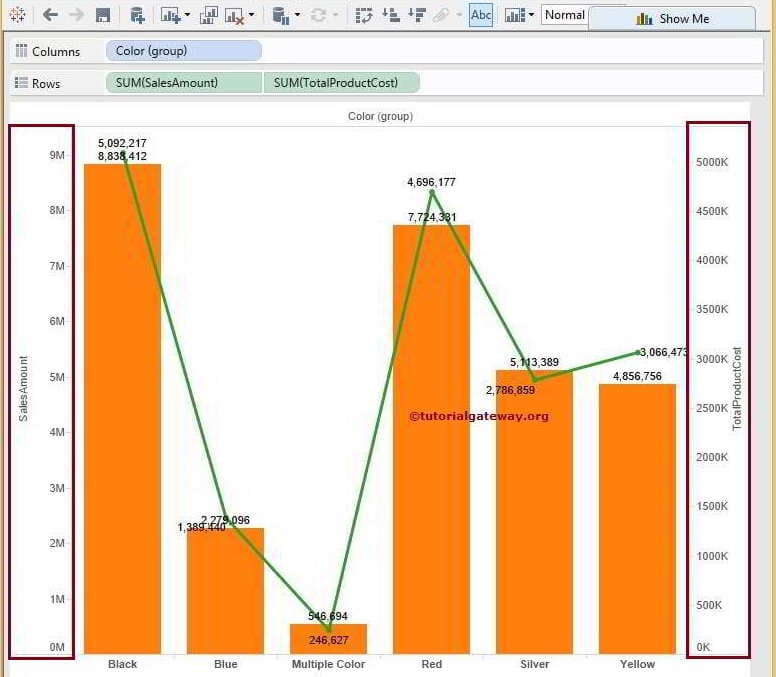Screen dimensions: 776x677
Task: Click the Run Update refresh icon
Action: [318, 15]
